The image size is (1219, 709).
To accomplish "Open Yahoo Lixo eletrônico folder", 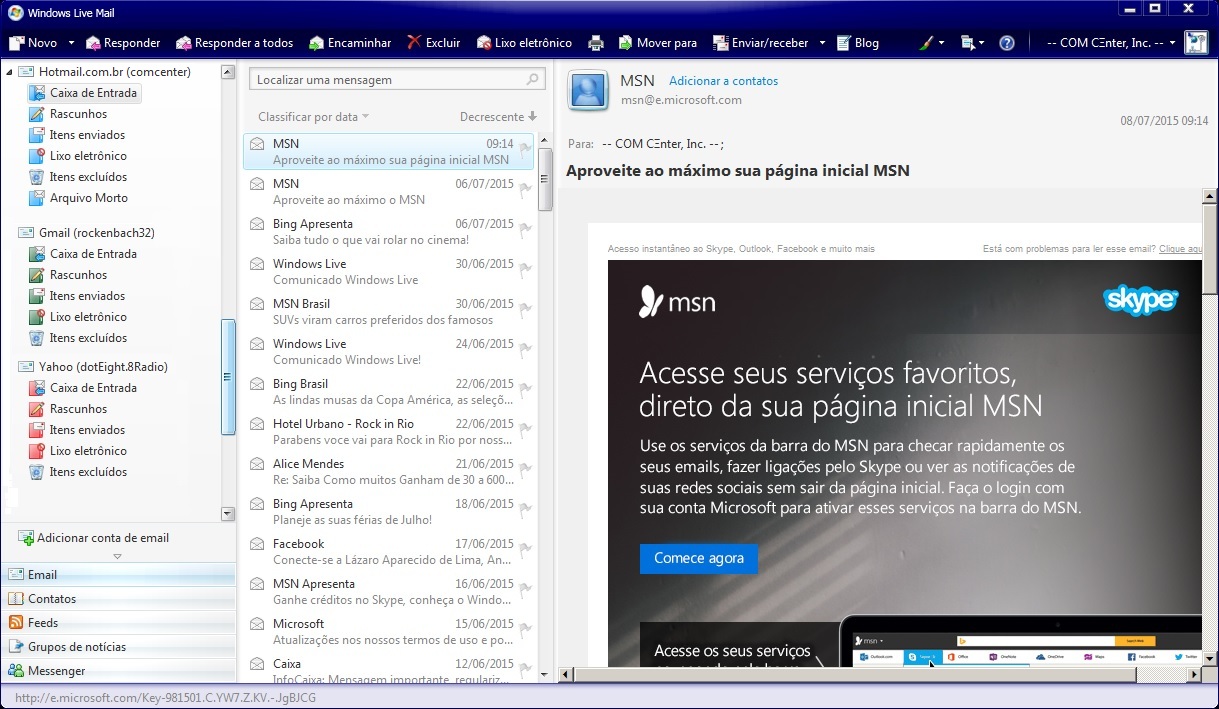I will pos(78,451).
